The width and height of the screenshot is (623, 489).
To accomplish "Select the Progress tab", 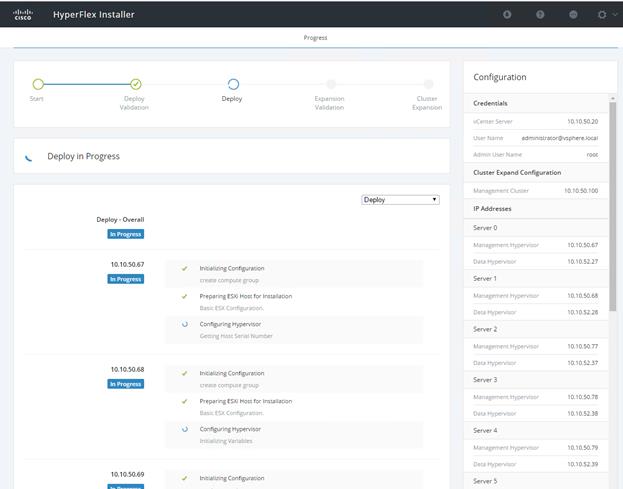I will 315,38.
